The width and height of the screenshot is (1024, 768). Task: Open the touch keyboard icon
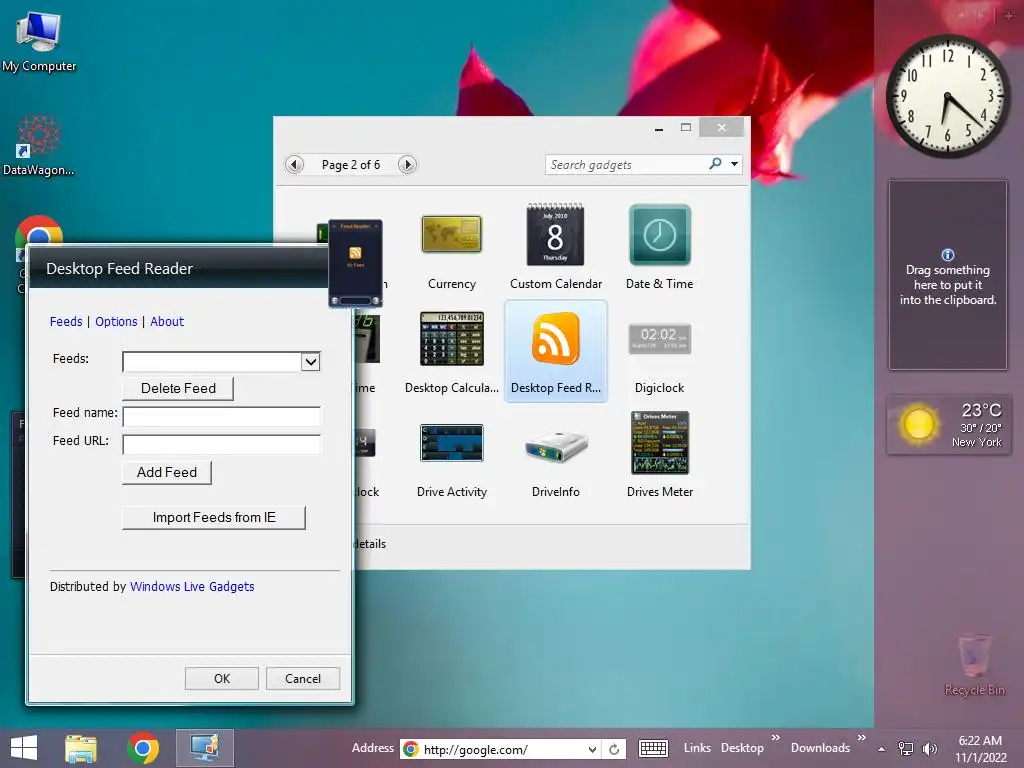652,748
